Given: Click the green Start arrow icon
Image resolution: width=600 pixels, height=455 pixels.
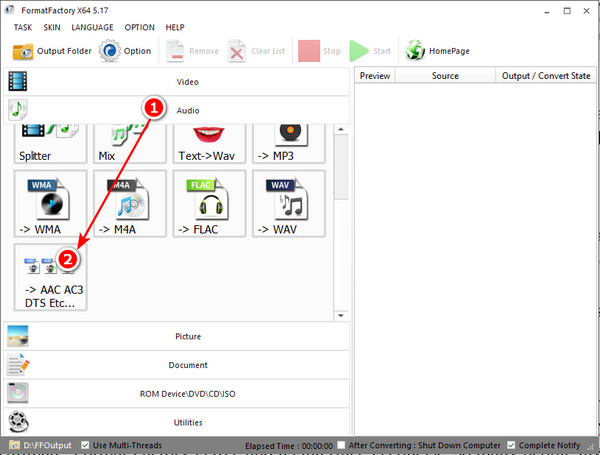Looking at the screenshot, I should pyautogui.click(x=359, y=51).
